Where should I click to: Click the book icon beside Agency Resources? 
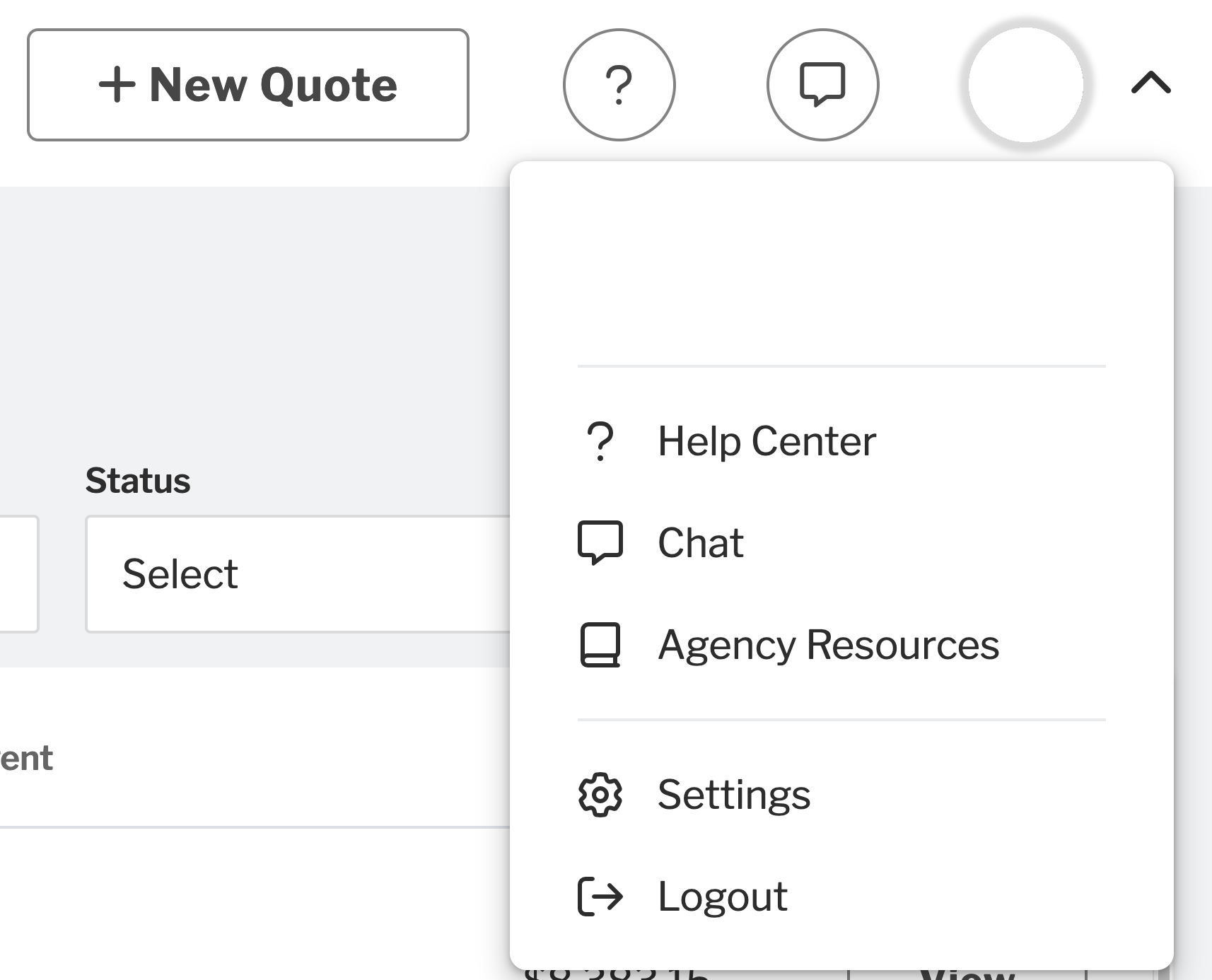(x=600, y=645)
